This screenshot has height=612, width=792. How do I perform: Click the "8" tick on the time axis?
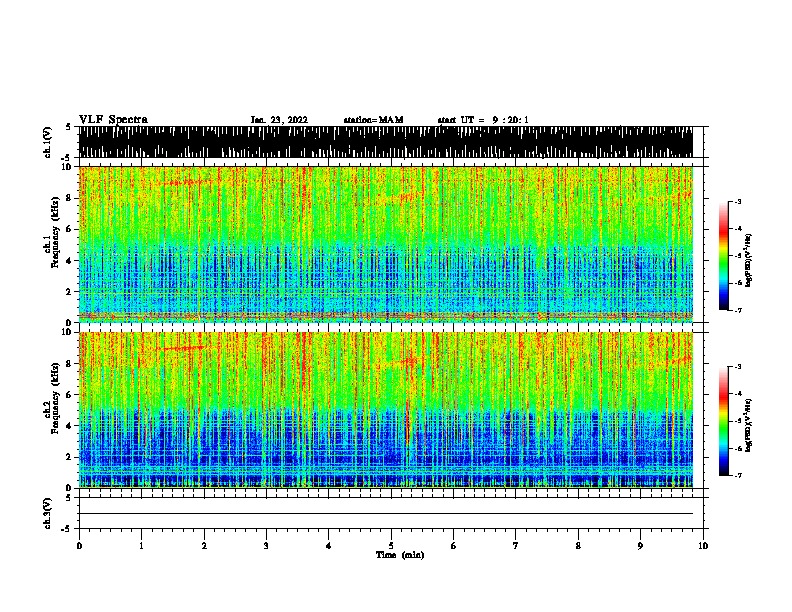pyautogui.click(x=578, y=546)
